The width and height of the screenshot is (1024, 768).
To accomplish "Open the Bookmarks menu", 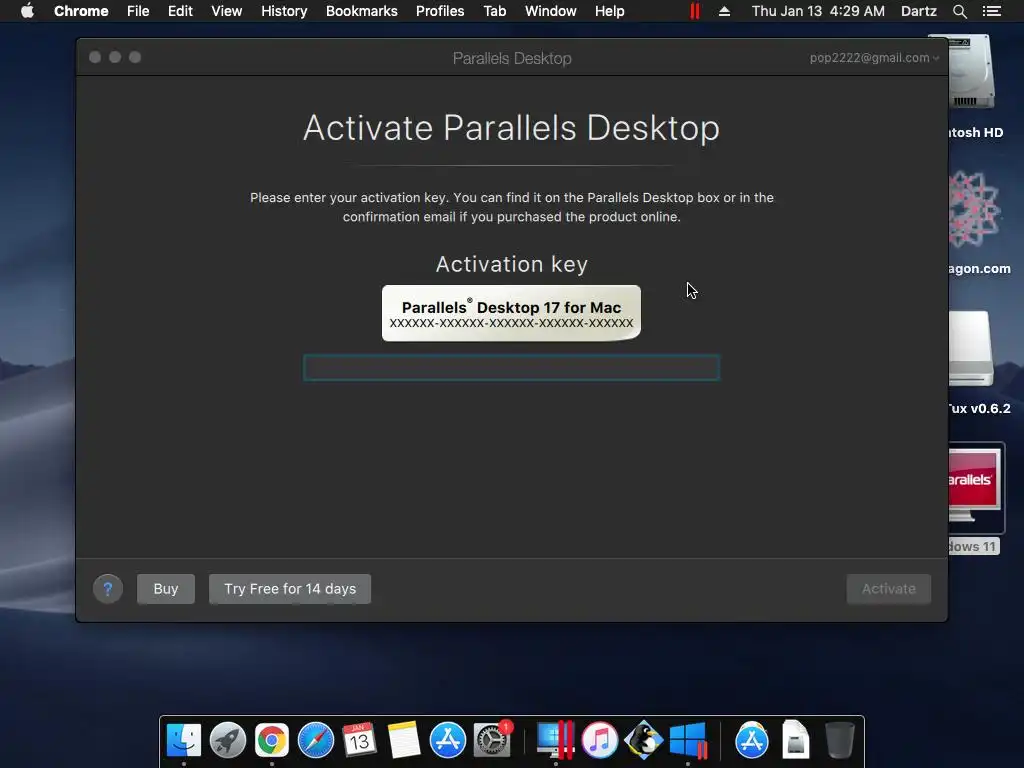I will point(362,11).
